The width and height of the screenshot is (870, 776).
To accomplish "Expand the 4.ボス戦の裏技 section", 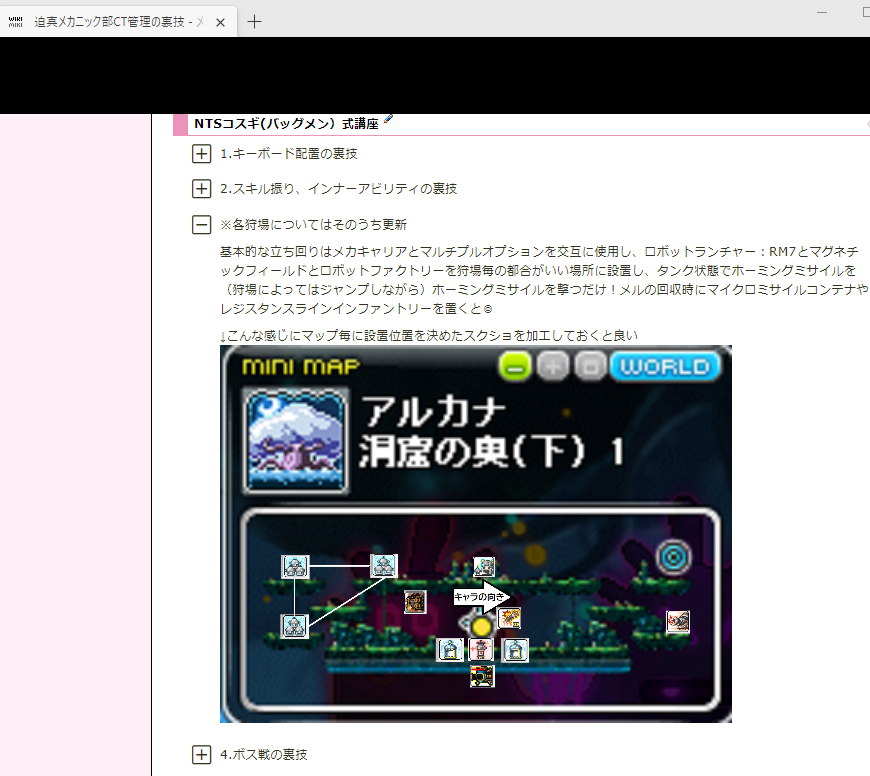I will [x=201, y=754].
